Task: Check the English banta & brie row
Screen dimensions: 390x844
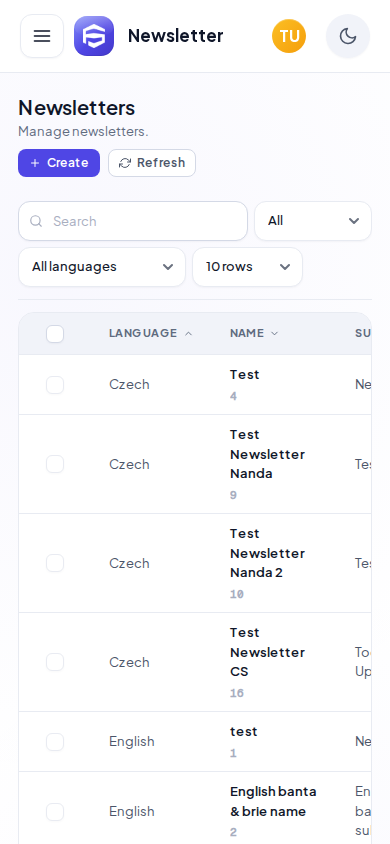Action: click(55, 812)
